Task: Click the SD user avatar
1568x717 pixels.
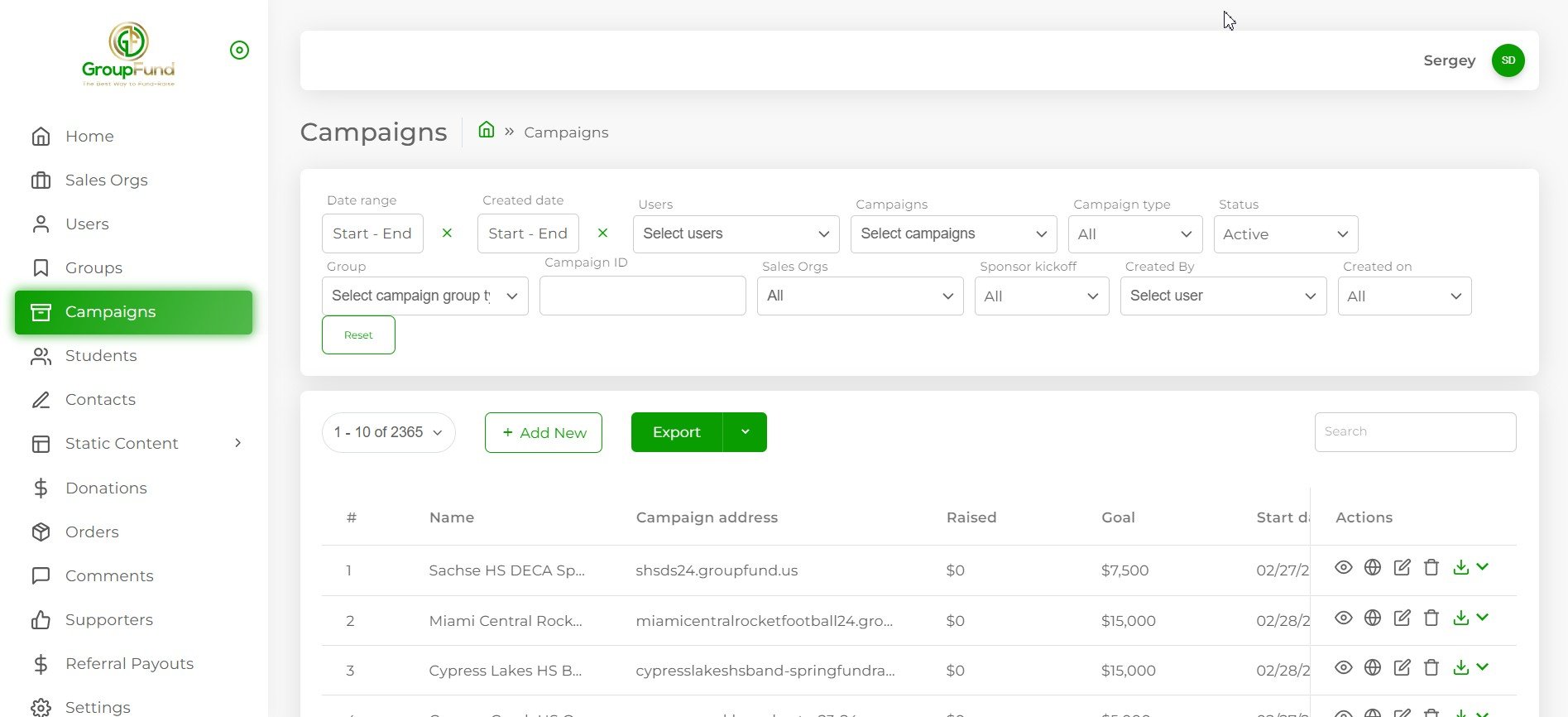Action: [x=1508, y=60]
